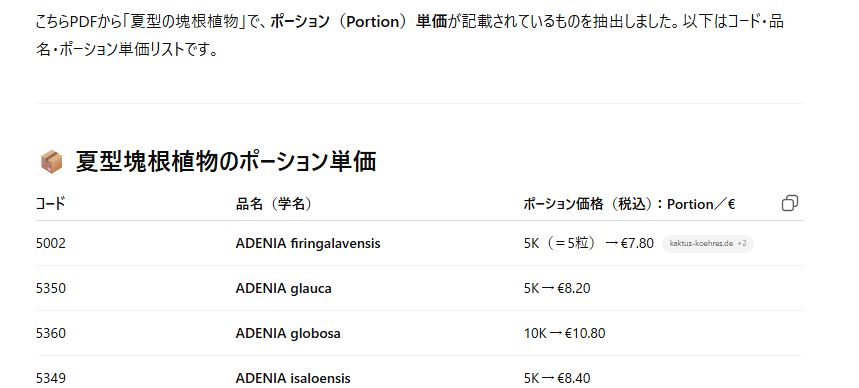This screenshot has height=388, width=859.
Task: Click code cell 5350
Action: tap(51, 288)
